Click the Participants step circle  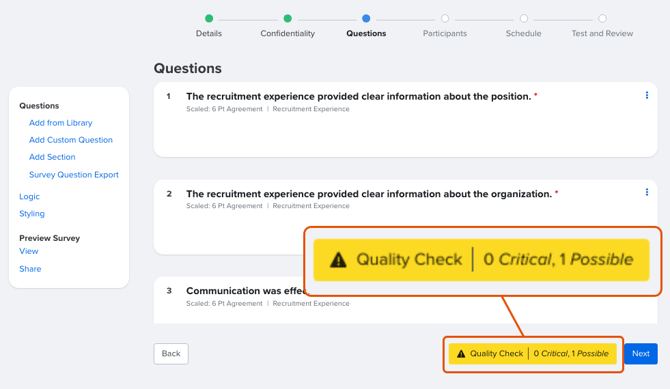pyautogui.click(x=445, y=18)
